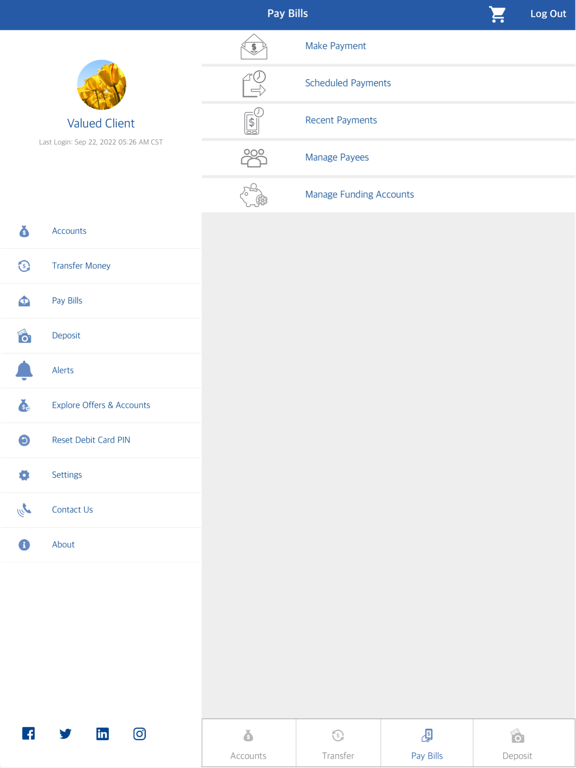576x768 pixels.
Task: Open Contact Us
Action: coord(101,509)
